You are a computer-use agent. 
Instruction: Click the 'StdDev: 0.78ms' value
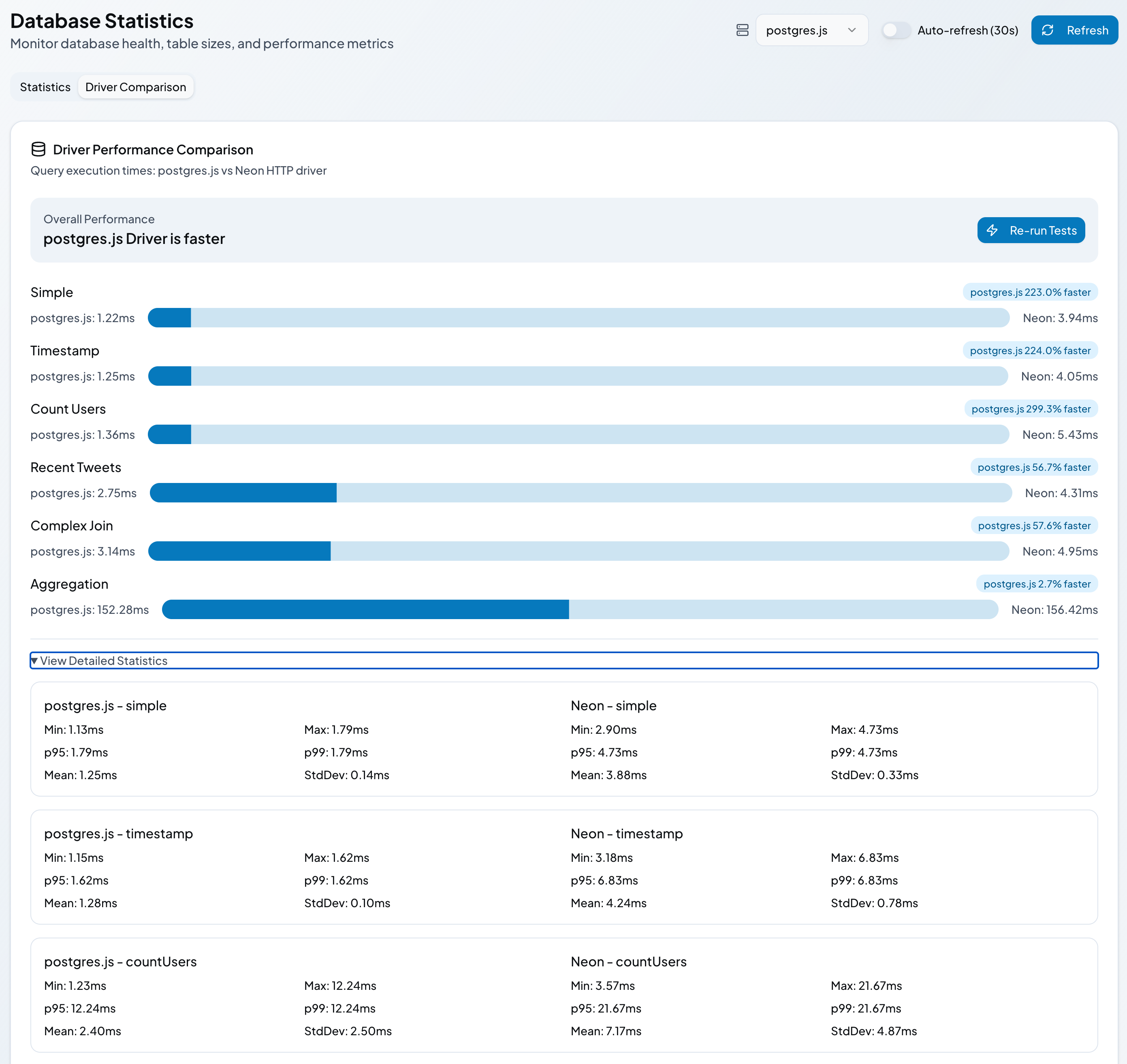[x=874, y=904]
